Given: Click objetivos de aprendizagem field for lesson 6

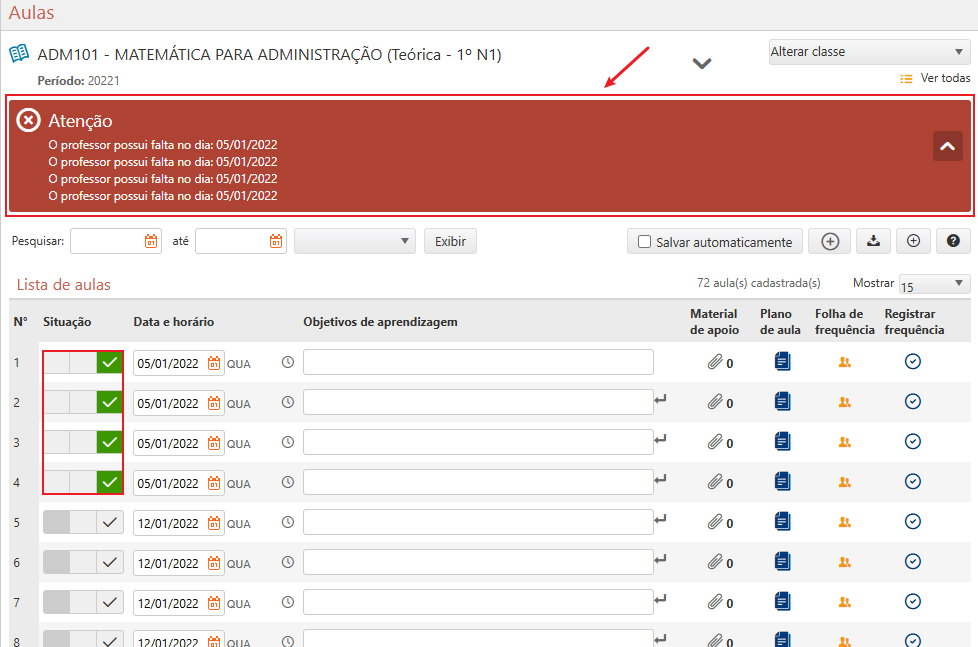Looking at the screenshot, I should pyautogui.click(x=478, y=562).
